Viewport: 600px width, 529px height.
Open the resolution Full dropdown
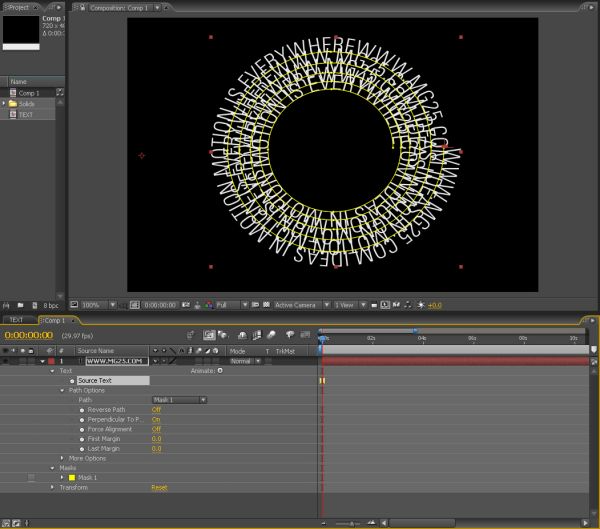232,305
